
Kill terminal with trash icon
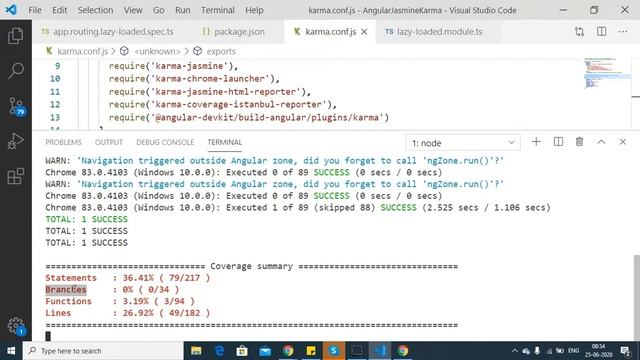click(579, 142)
